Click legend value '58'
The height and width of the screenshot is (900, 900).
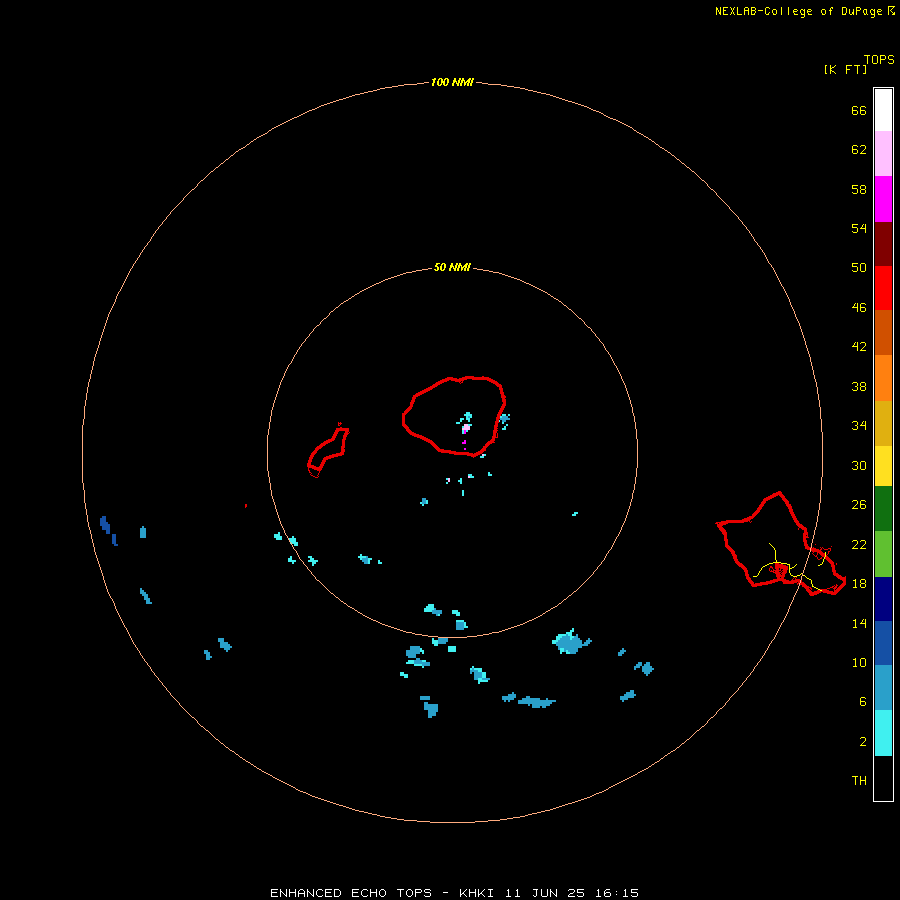coord(859,189)
